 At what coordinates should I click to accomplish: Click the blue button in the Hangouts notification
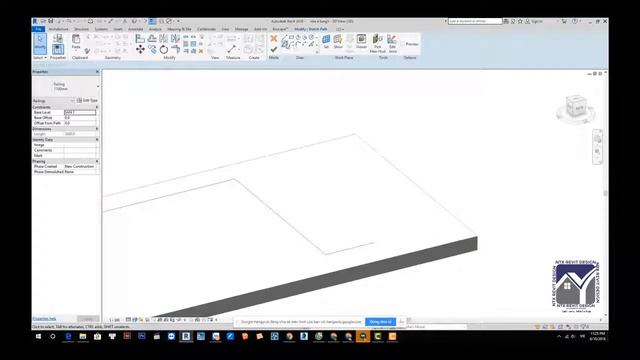pos(380,322)
